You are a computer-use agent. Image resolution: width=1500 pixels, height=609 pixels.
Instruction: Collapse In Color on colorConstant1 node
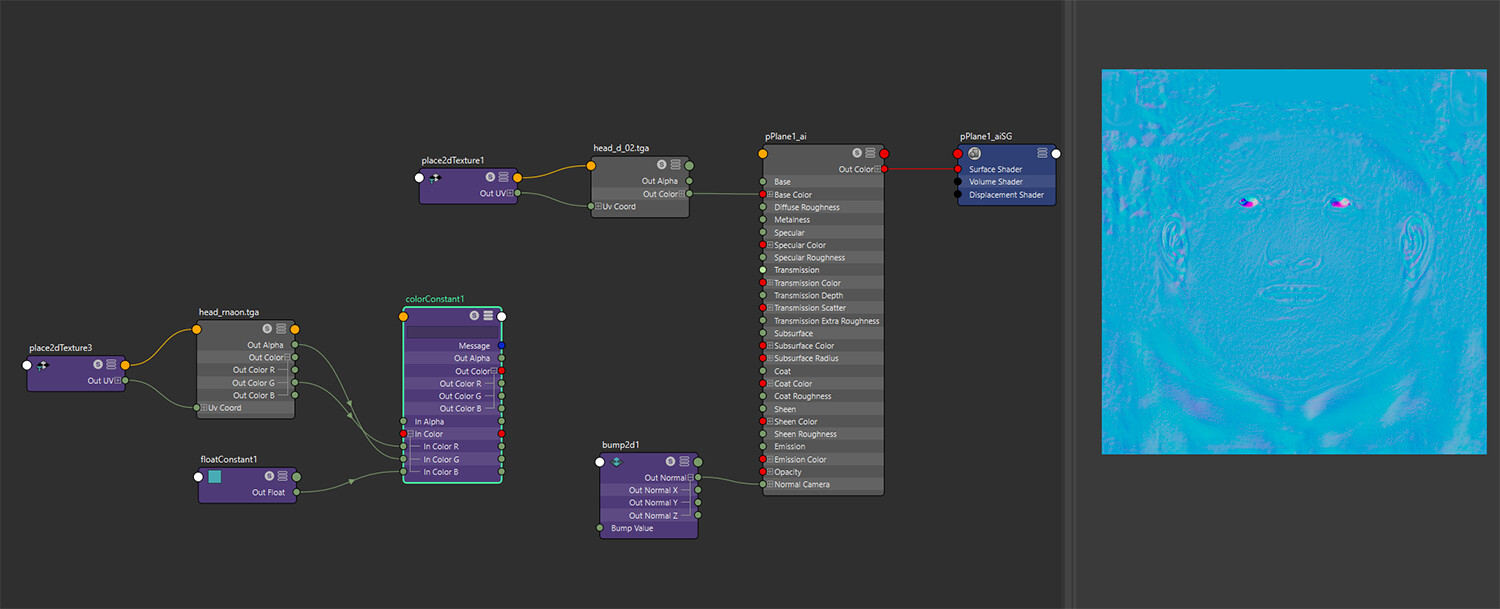click(410, 434)
